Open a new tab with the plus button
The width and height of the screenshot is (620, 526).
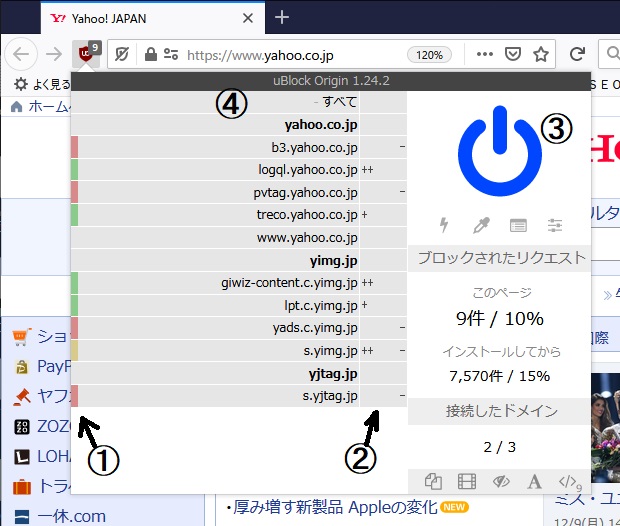point(282,17)
